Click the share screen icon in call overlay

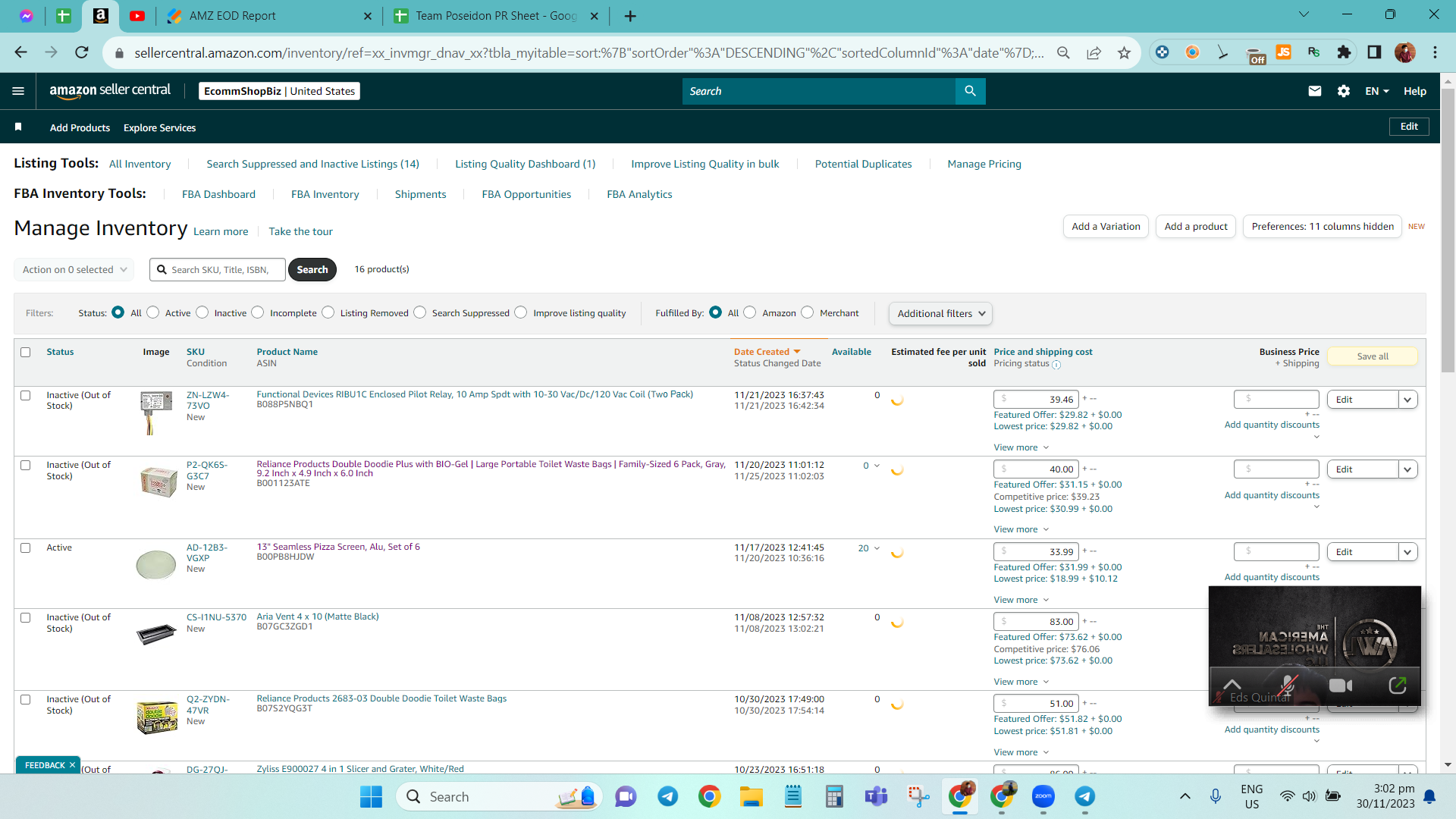point(1397,686)
